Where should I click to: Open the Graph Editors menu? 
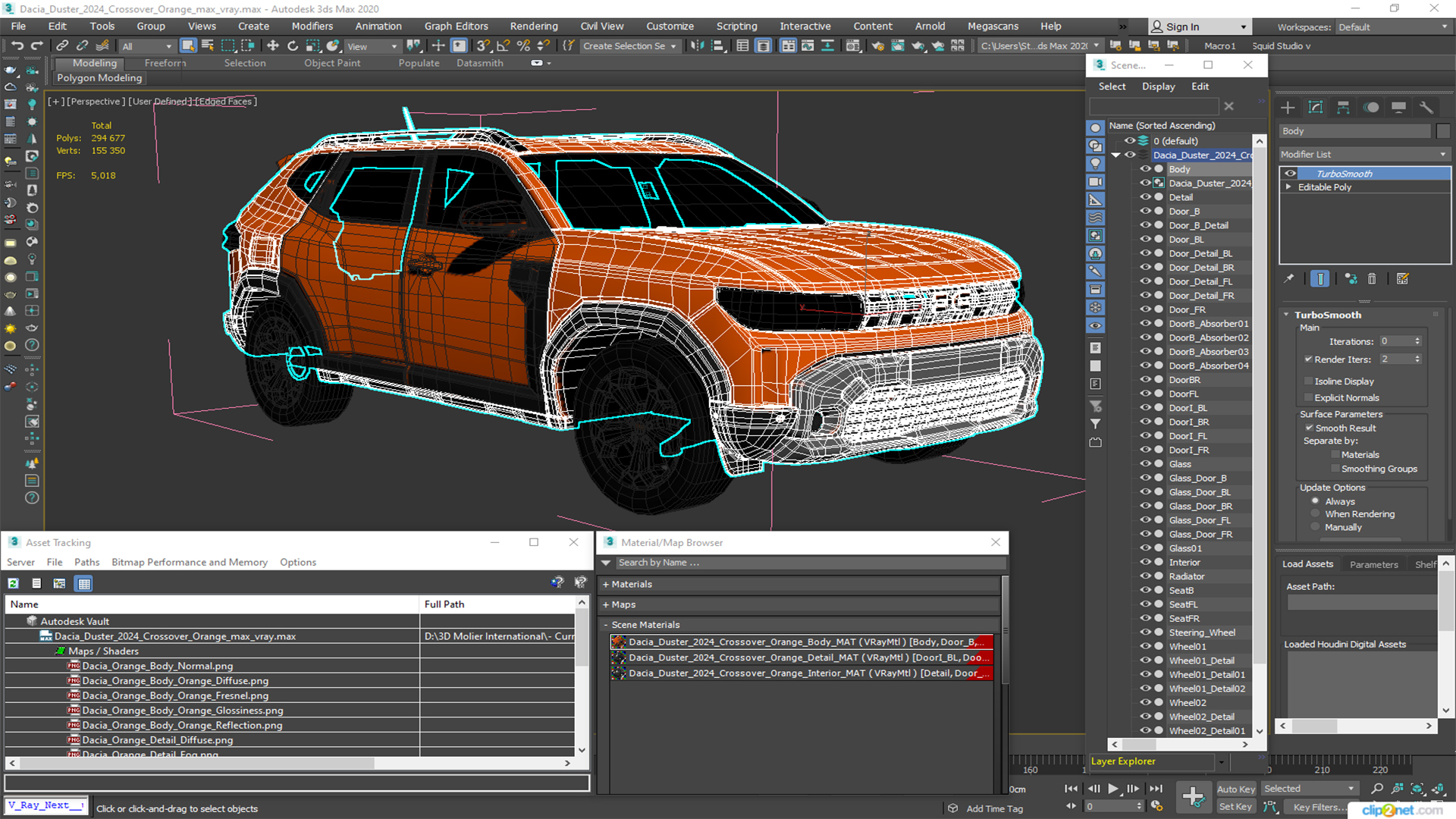(x=456, y=26)
